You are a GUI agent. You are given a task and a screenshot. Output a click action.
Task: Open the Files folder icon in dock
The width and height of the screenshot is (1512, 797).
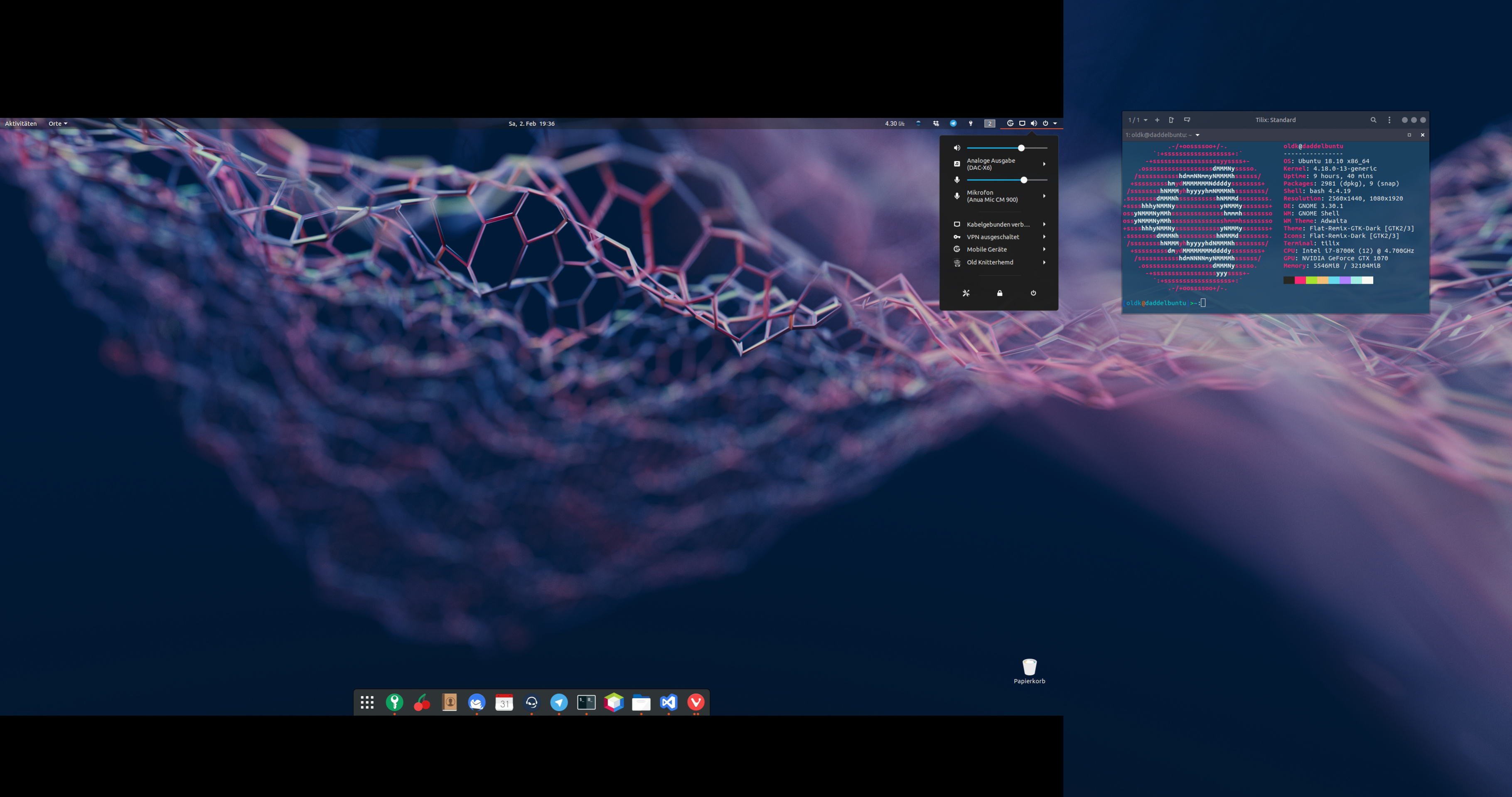[641, 702]
